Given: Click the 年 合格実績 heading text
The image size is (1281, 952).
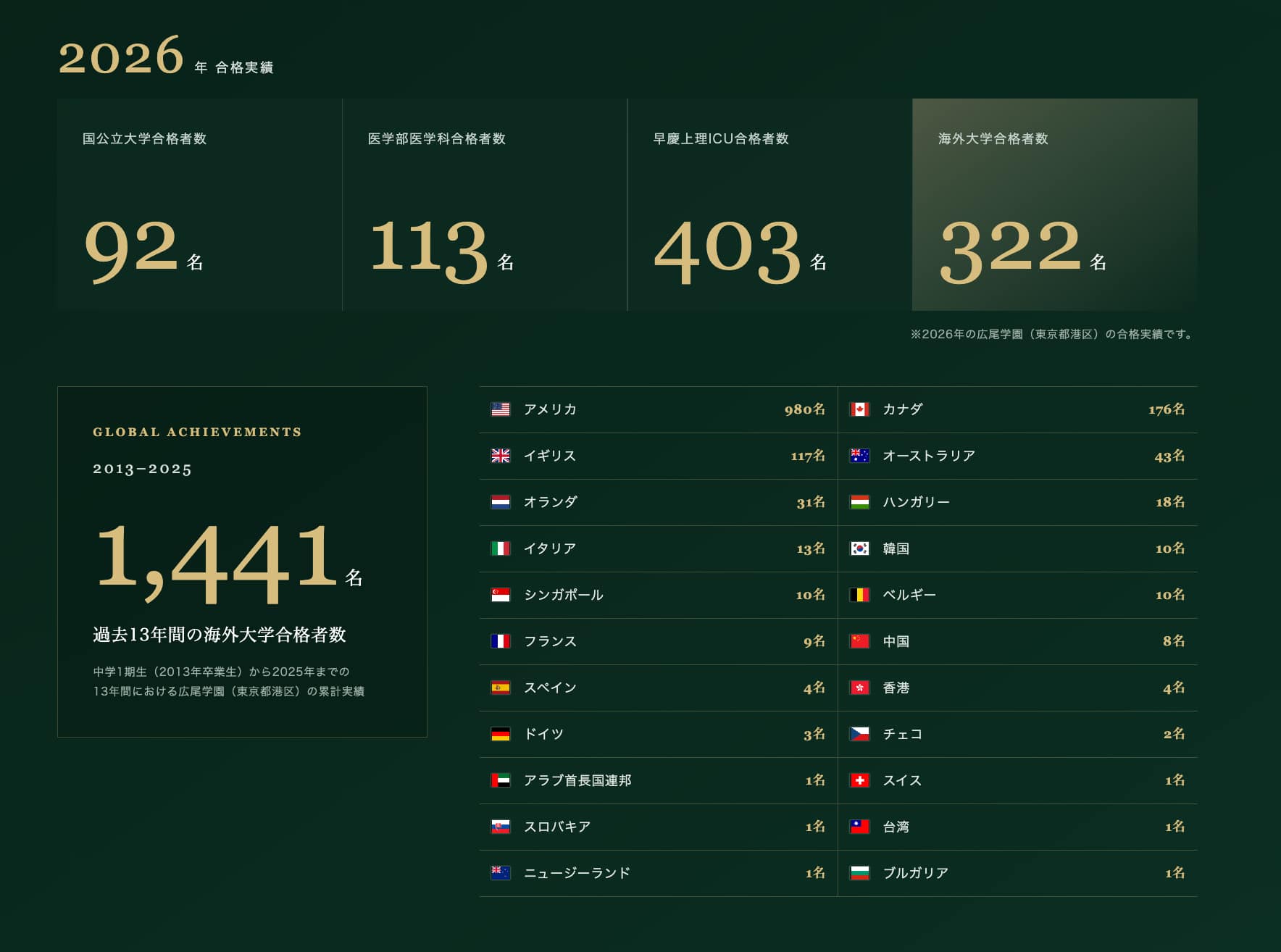Looking at the screenshot, I should click(234, 67).
